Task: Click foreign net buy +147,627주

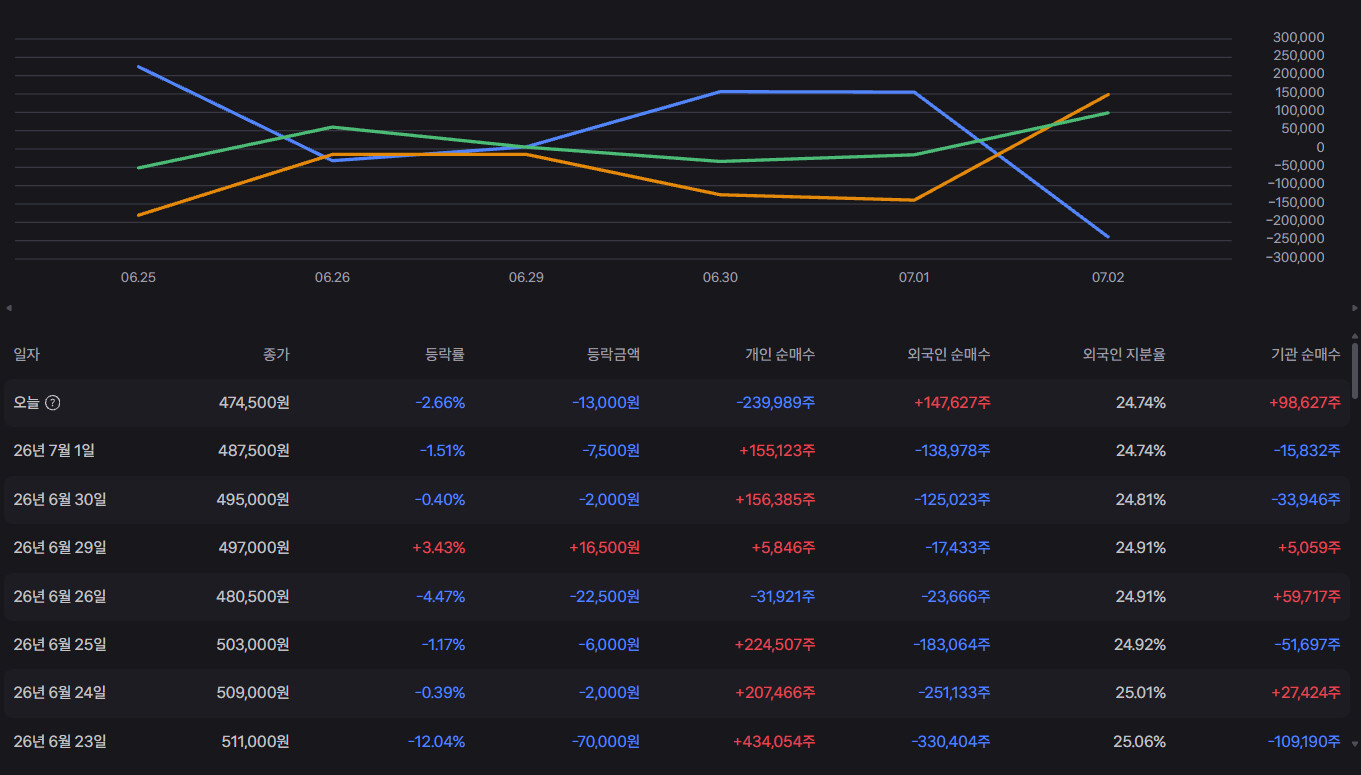Action: click(952, 403)
